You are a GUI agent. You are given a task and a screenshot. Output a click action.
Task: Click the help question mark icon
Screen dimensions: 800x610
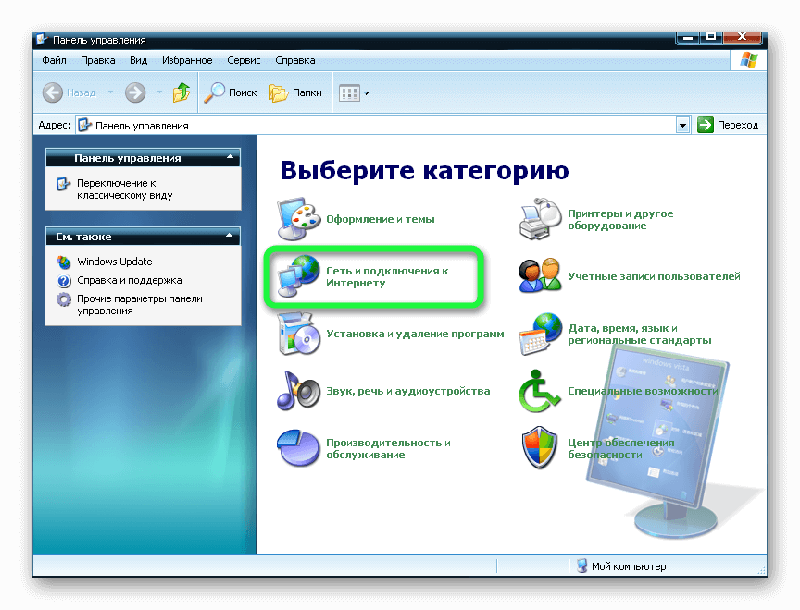click(64, 281)
